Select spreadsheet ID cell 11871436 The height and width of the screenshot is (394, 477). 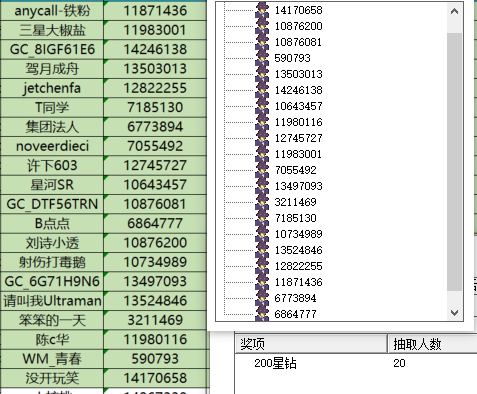tap(155, 11)
